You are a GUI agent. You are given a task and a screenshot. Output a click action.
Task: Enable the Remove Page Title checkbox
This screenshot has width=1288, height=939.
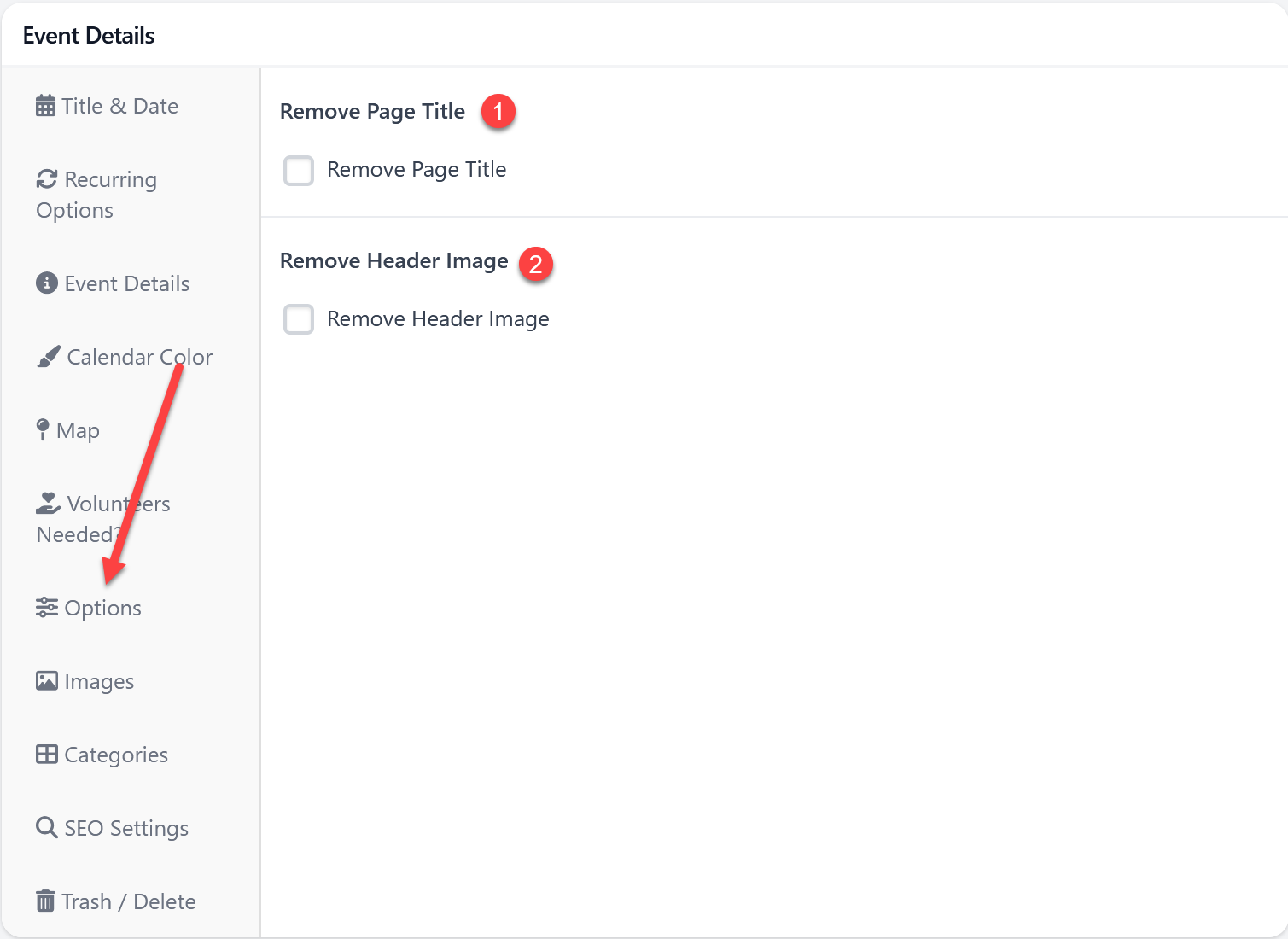[299, 171]
